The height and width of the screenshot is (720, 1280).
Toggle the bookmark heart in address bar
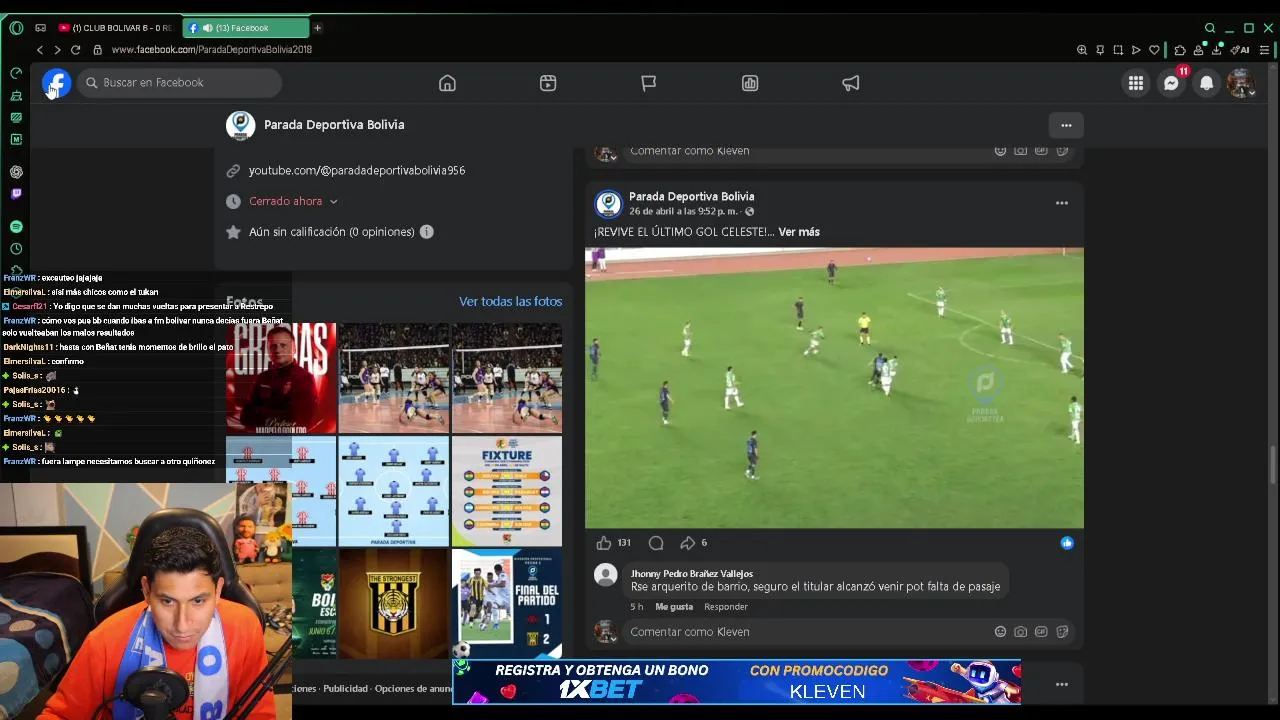(1154, 50)
